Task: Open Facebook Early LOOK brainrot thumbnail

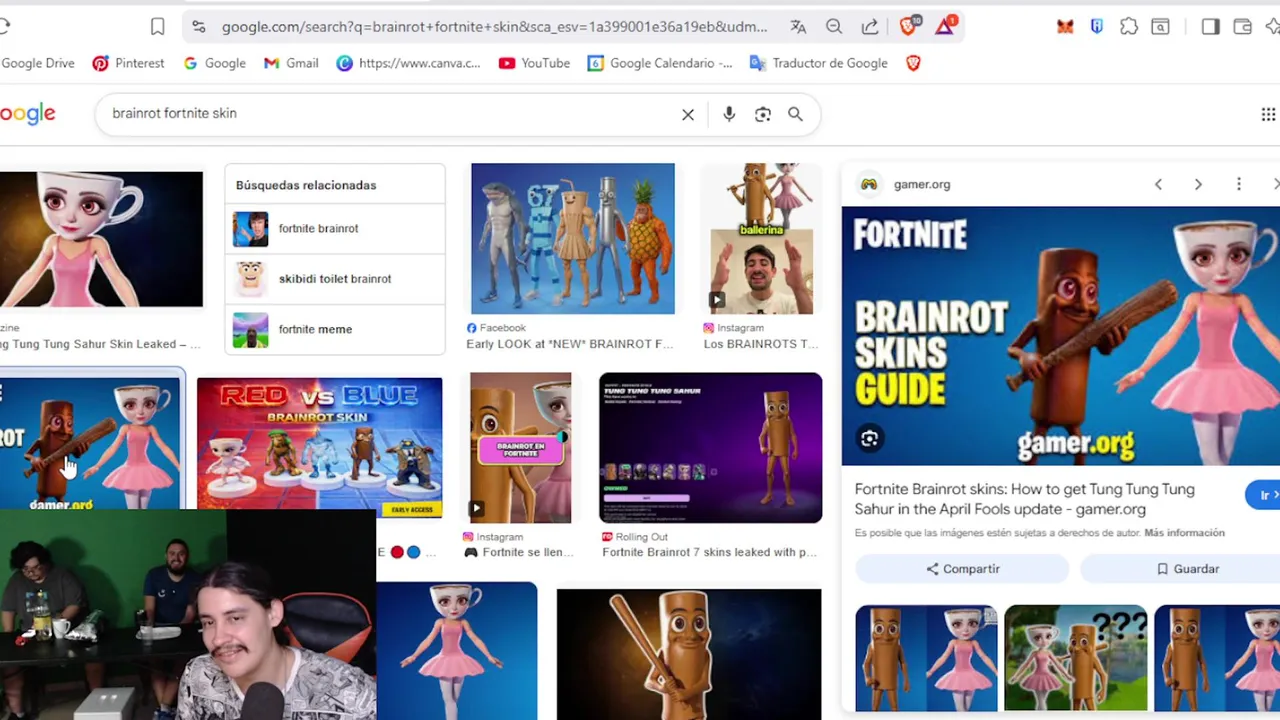Action: point(573,238)
